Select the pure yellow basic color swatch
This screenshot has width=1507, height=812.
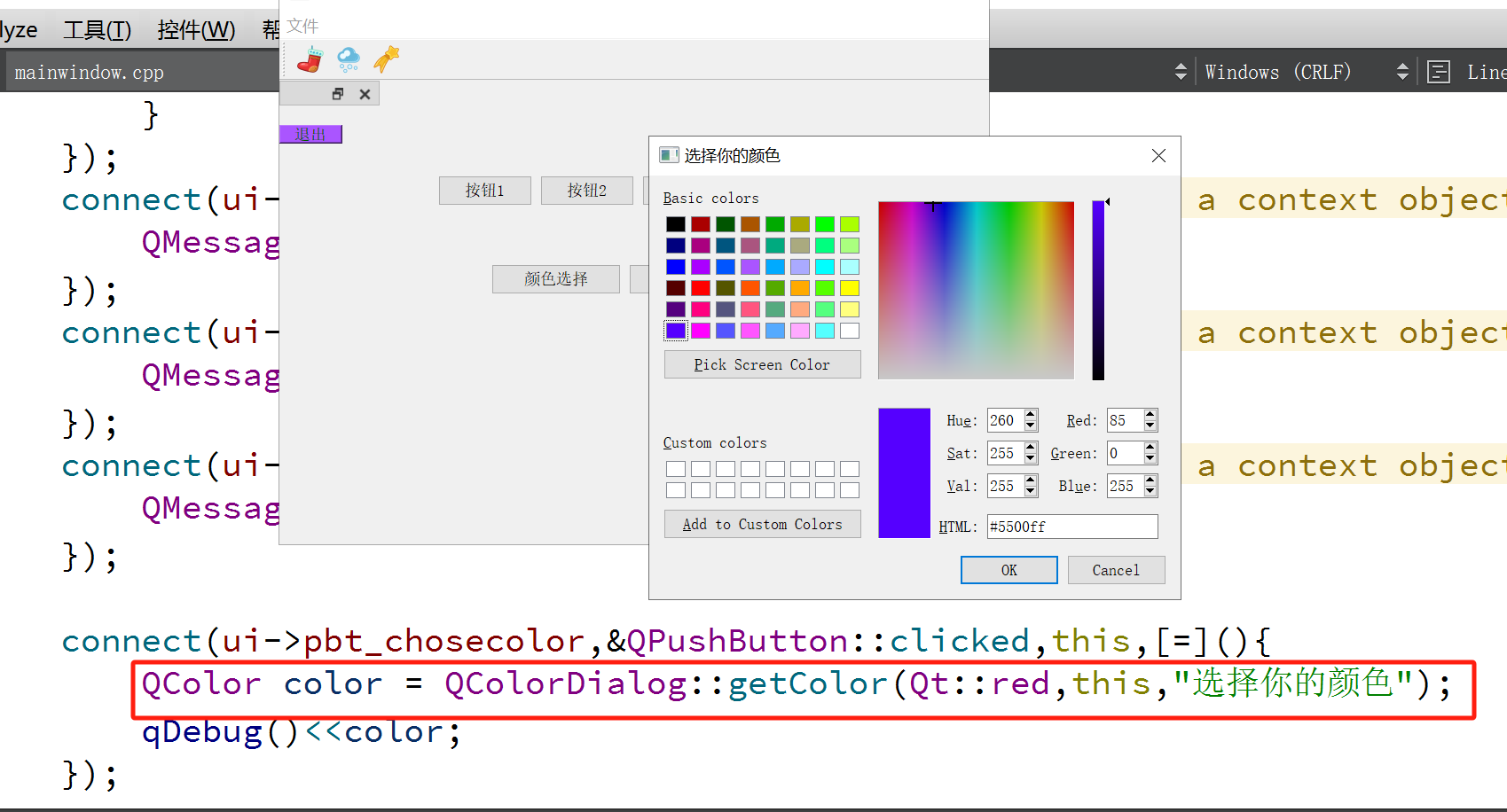pyautogui.click(x=850, y=288)
